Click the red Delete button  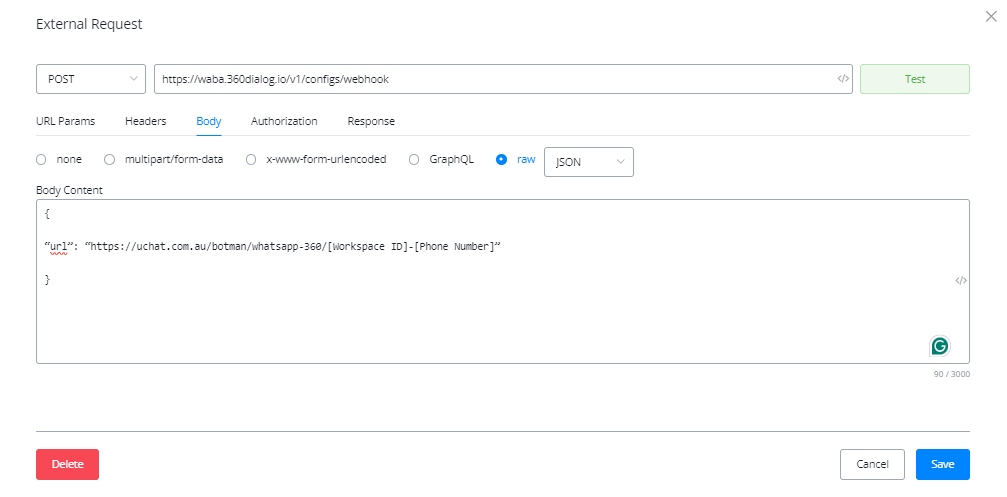click(67, 464)
